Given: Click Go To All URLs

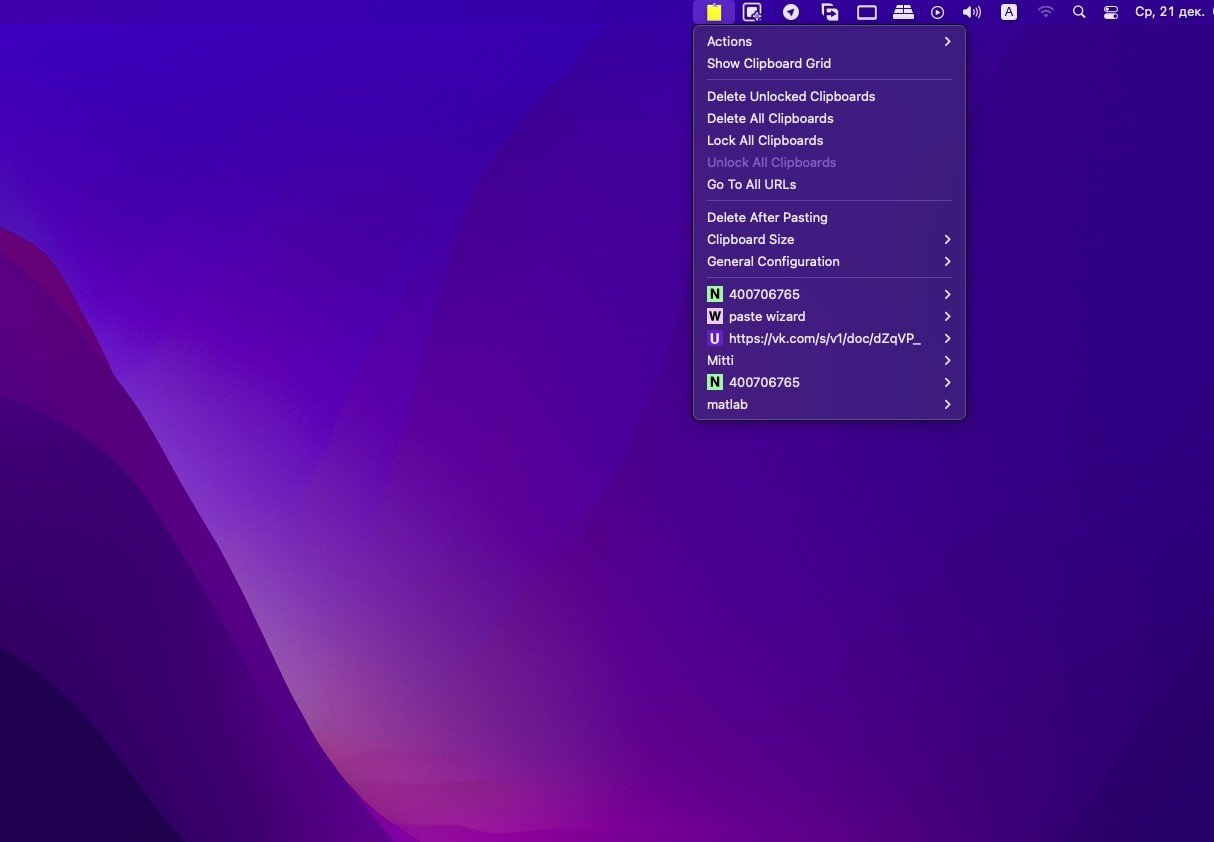Looking at the screenshot, I should tap(751, 184).
